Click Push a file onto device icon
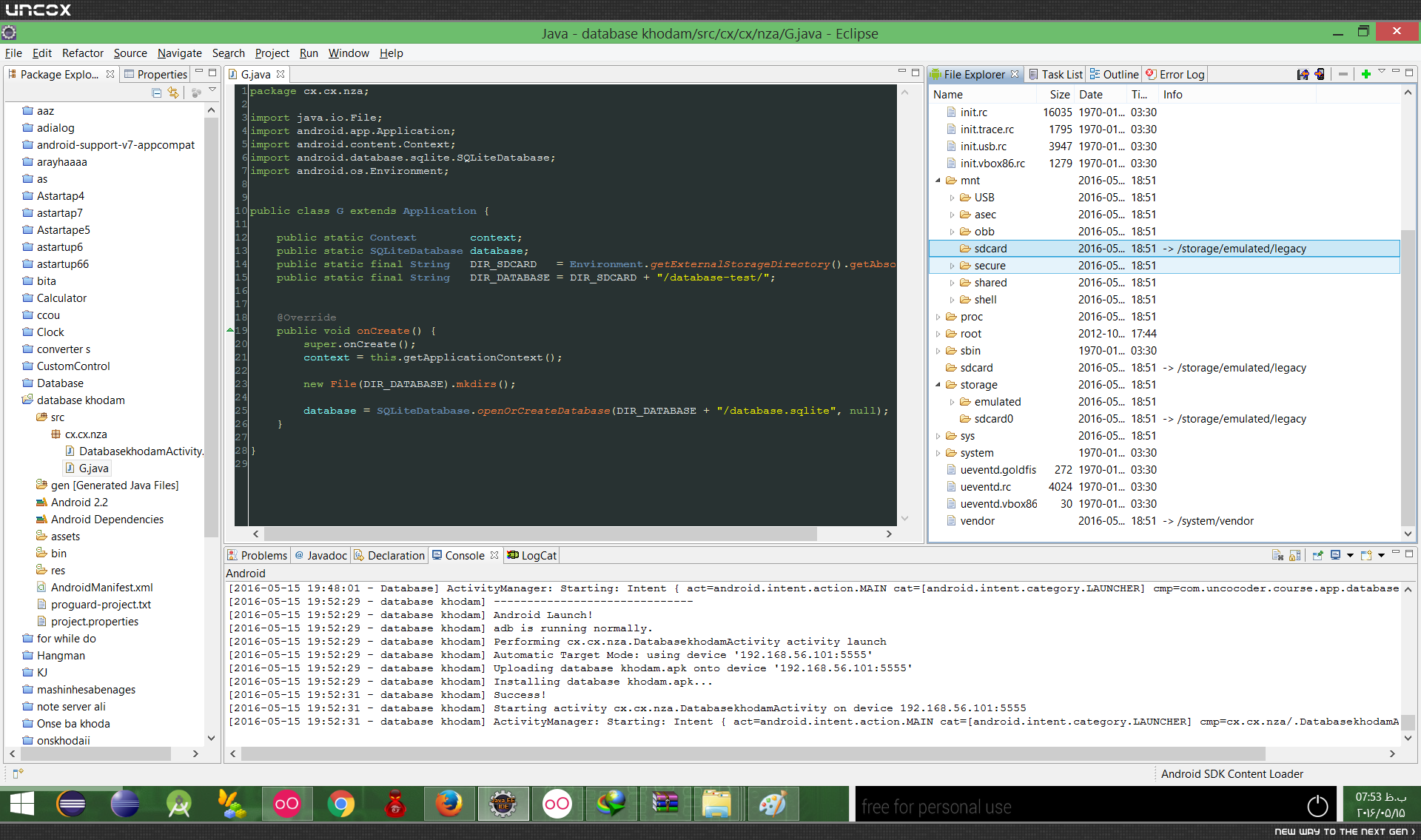Screen dimensions: 1421x840 (x=1320, y=74)
